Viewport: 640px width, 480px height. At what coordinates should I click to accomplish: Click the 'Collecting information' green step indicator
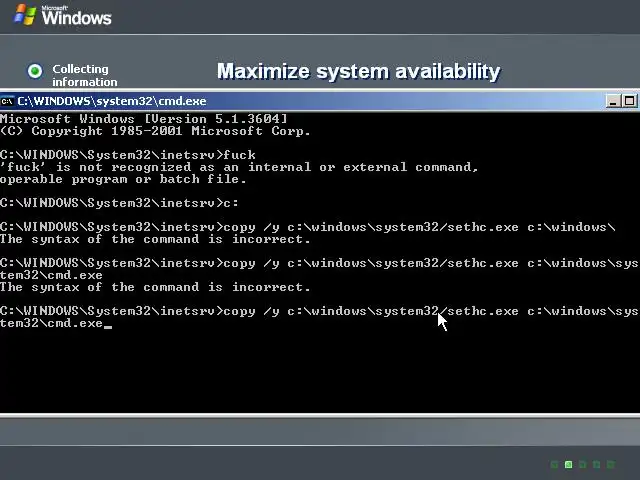click(x=35, y=71)
